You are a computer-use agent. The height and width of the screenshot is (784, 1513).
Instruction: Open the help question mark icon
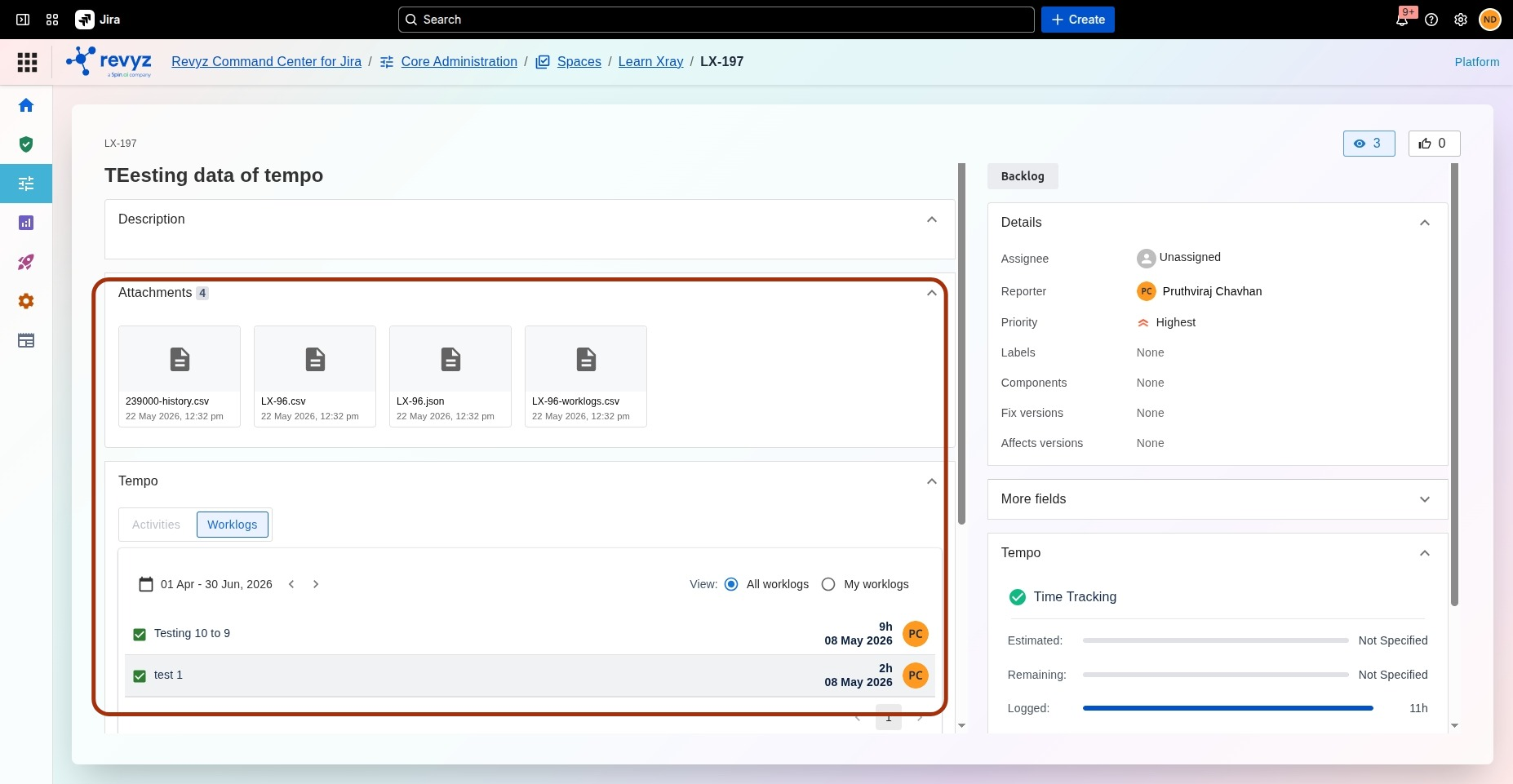point(1431,20)
